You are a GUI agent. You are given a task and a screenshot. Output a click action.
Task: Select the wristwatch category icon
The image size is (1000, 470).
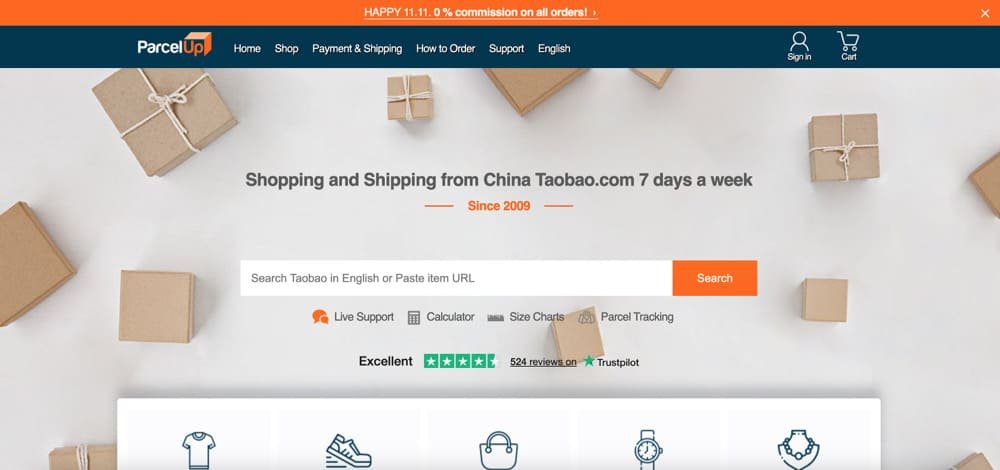[648, 450]
